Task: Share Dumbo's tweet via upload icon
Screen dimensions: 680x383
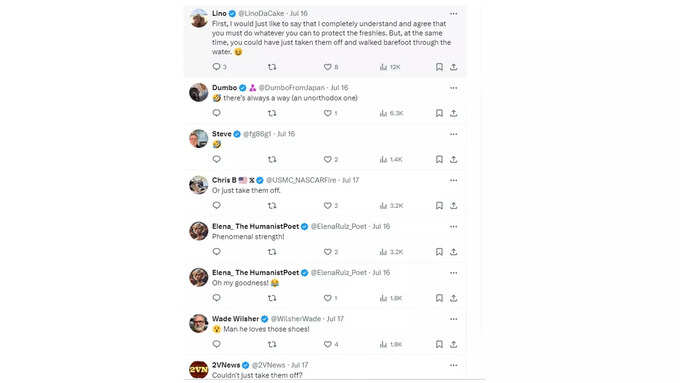Action: [x=453, y=113]
